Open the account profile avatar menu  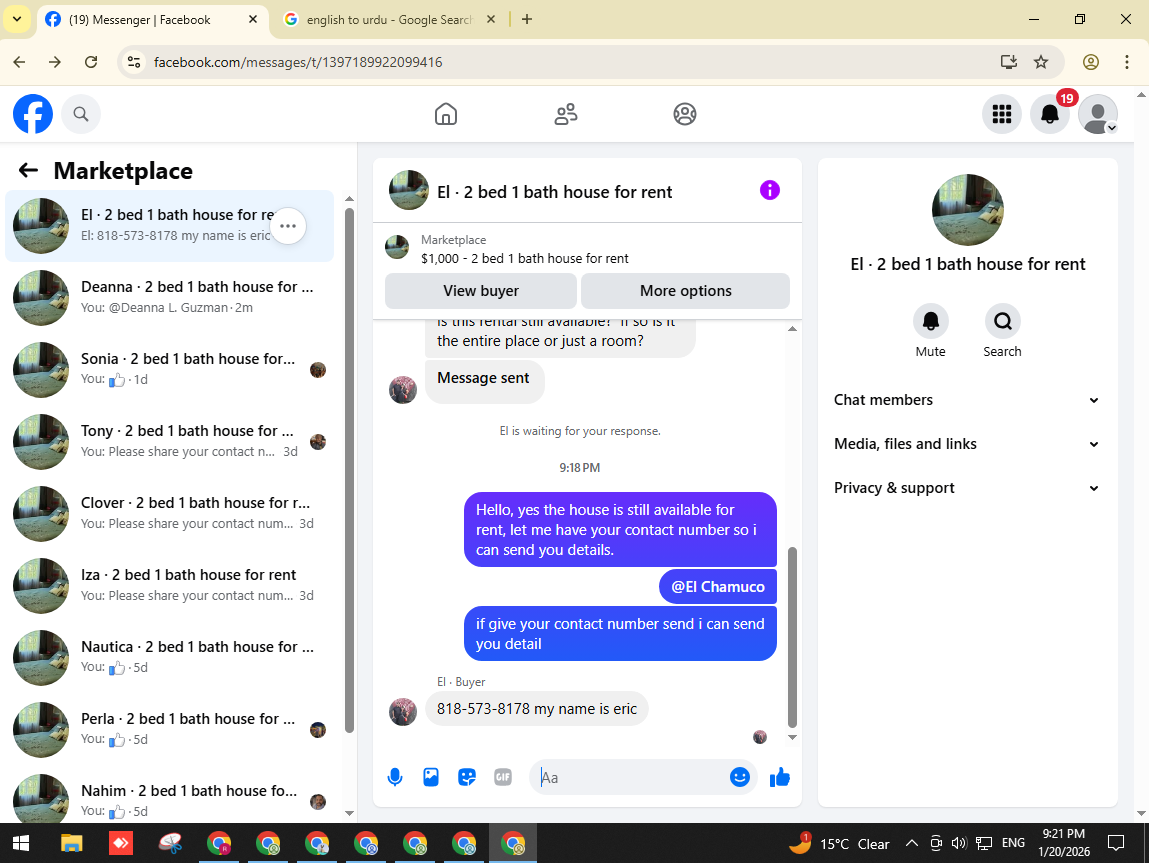(1098, 114)
